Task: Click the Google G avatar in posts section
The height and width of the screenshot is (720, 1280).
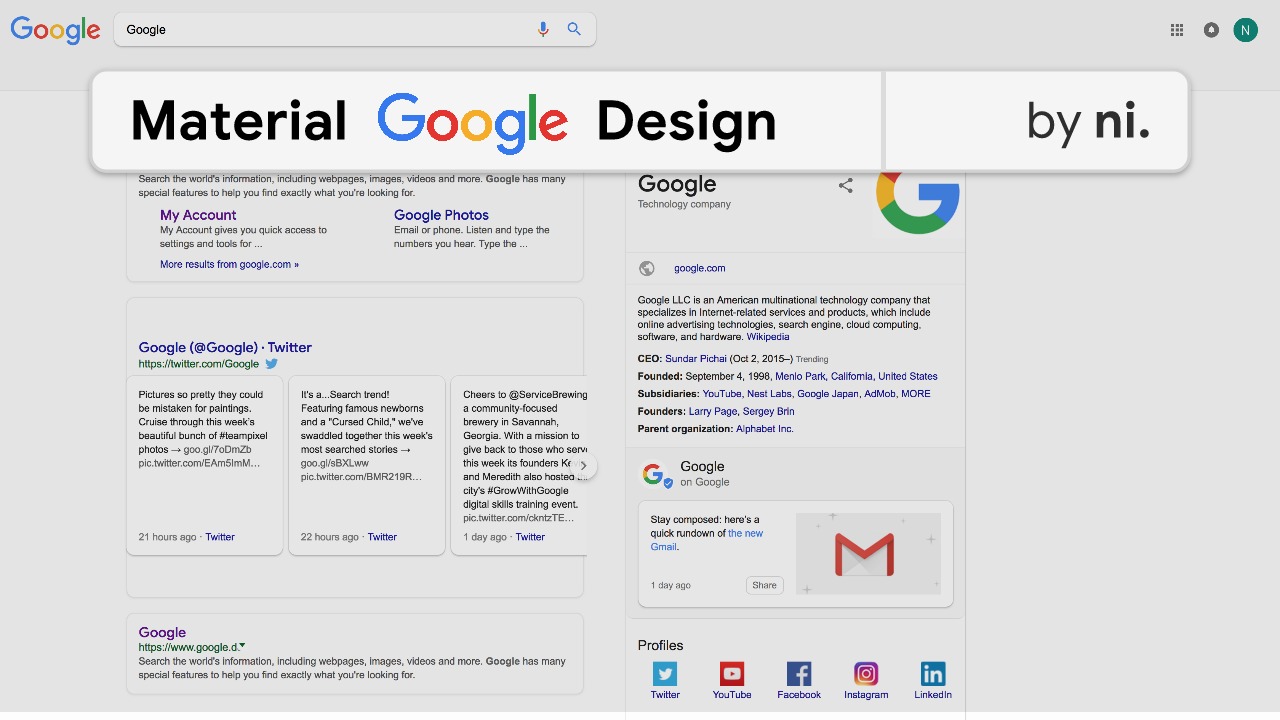Action: coord(654,475)
